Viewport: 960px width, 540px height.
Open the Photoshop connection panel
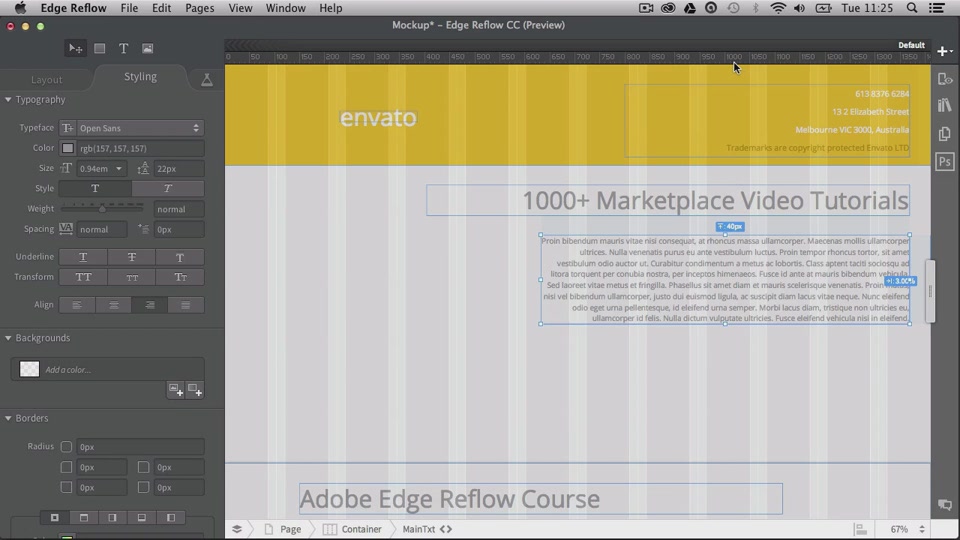point(945,162)
